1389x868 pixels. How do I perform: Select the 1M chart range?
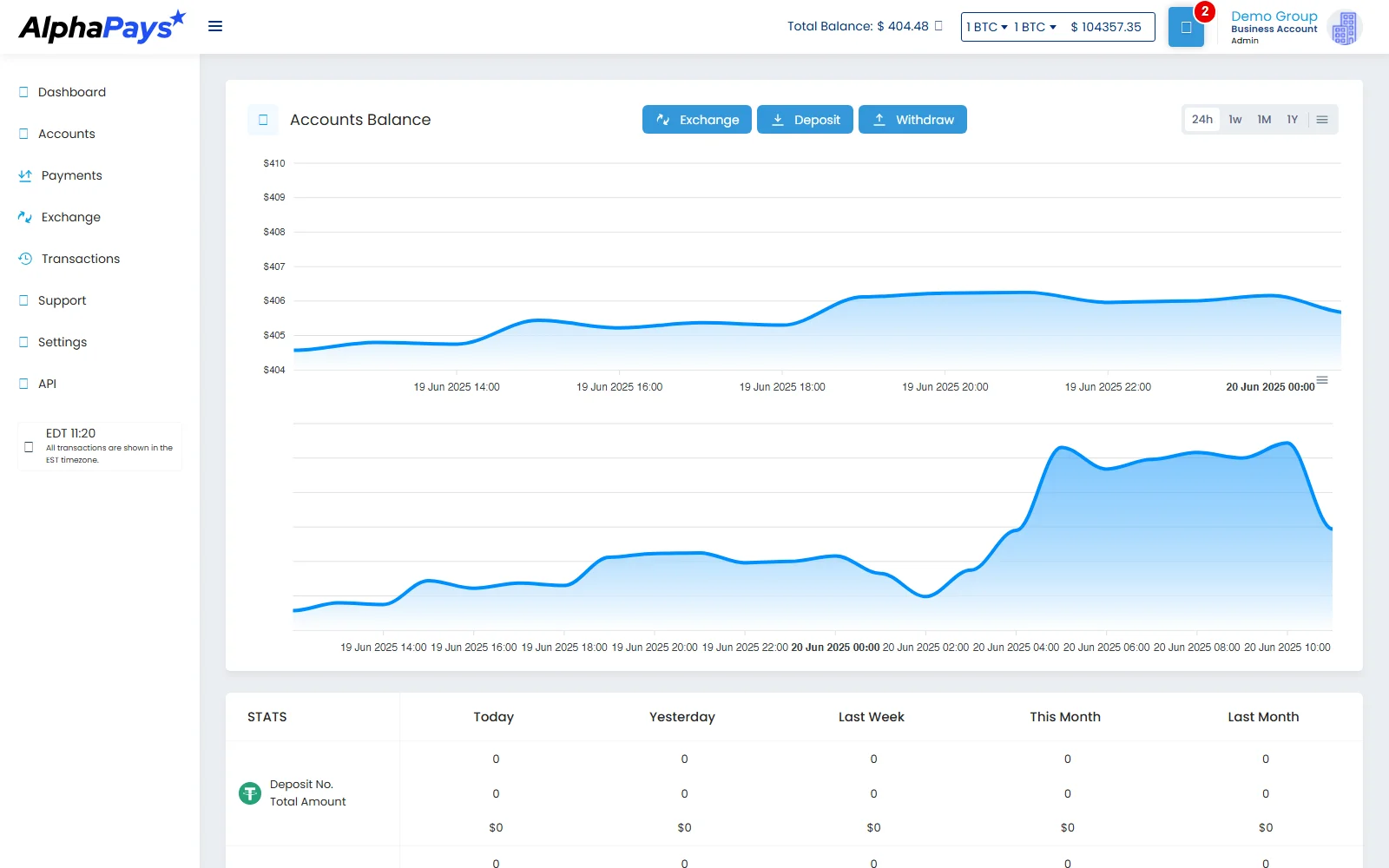click(x=1264, y=120)
